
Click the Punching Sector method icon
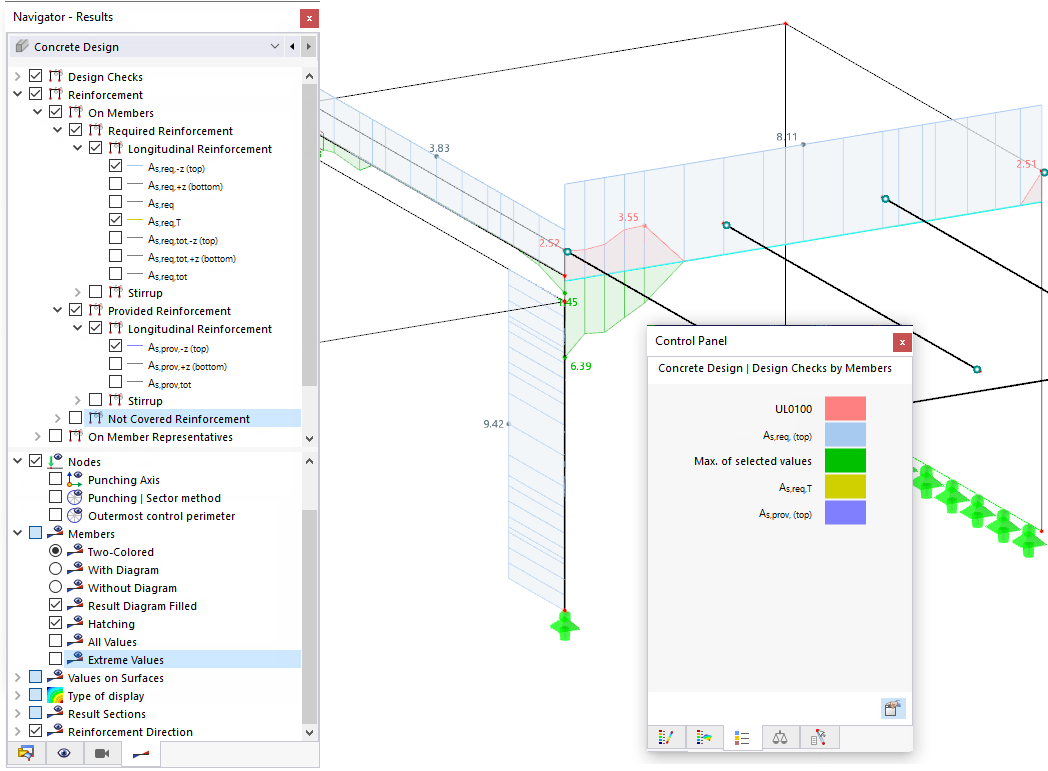point(75,497)
